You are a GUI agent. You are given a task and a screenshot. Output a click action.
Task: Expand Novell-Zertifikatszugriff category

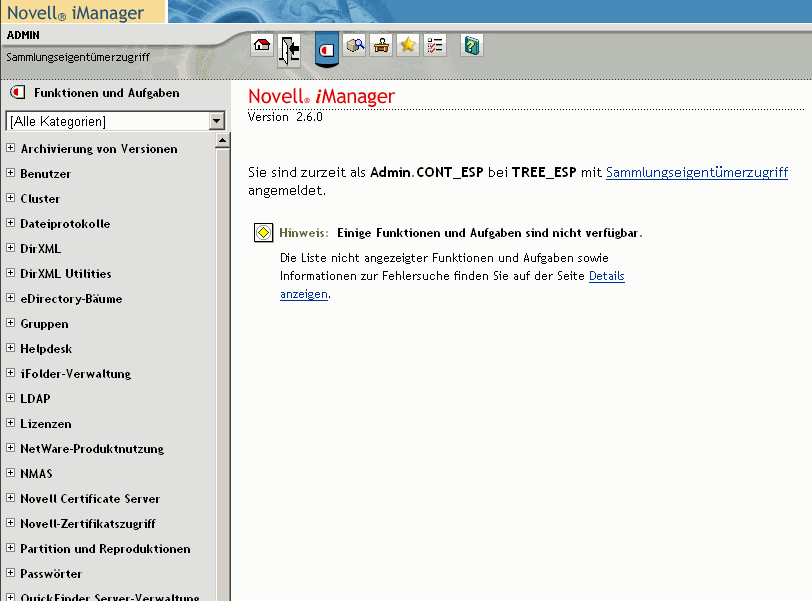[x=10, y=523]
